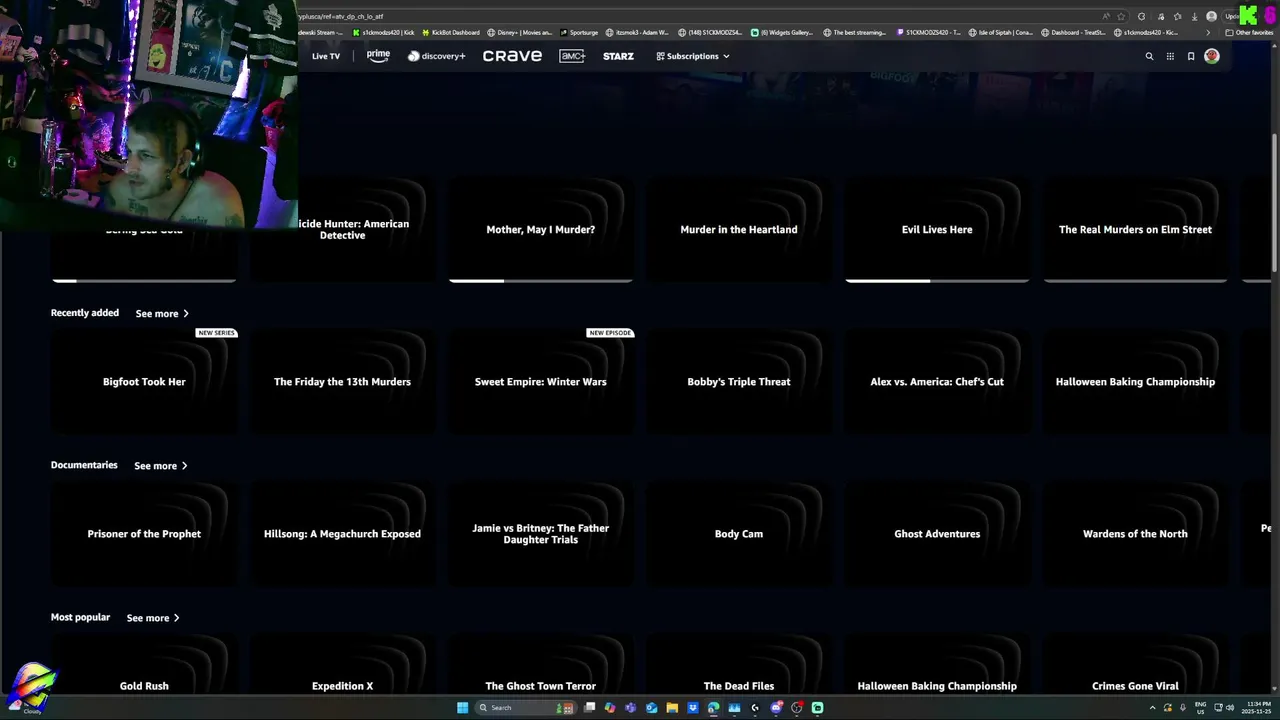Viewport: 1280px width, 720px height.
Task: Open the Sportsurge bookmark
Action: [579, 32]
